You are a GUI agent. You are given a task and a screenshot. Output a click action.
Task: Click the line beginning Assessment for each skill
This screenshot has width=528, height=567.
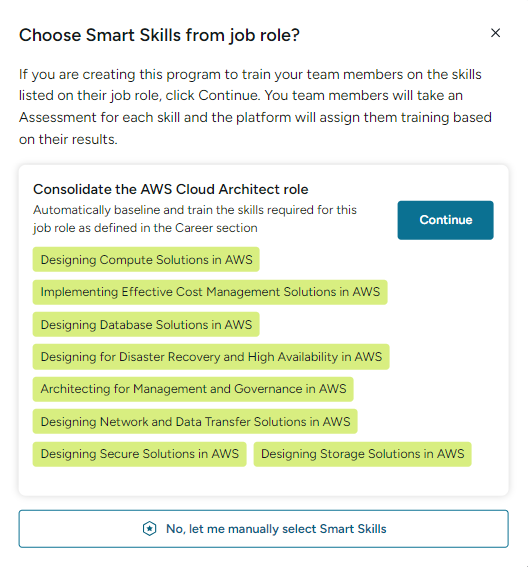(255, 118)
